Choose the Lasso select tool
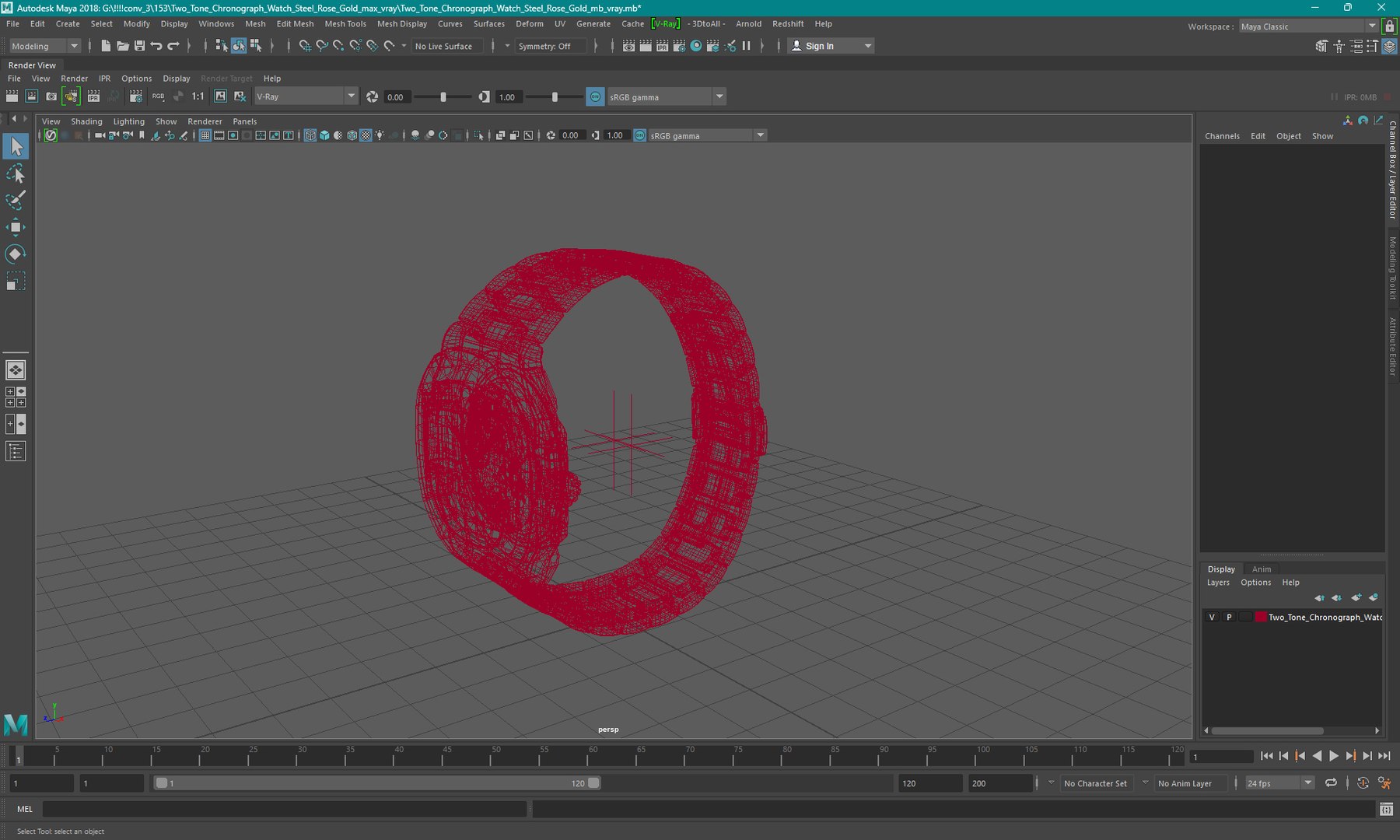 click(x=15, y=173)
